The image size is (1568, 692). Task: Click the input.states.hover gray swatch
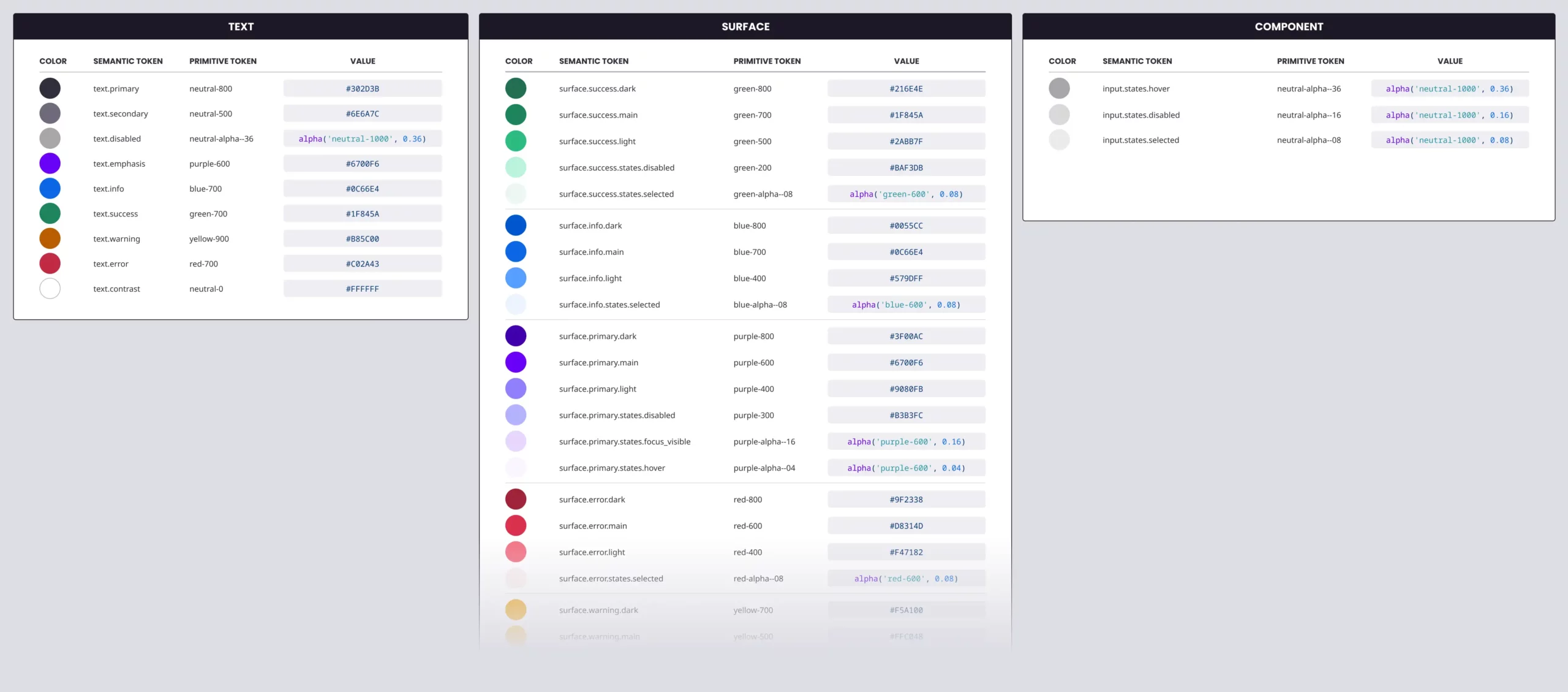(1059, 88)
